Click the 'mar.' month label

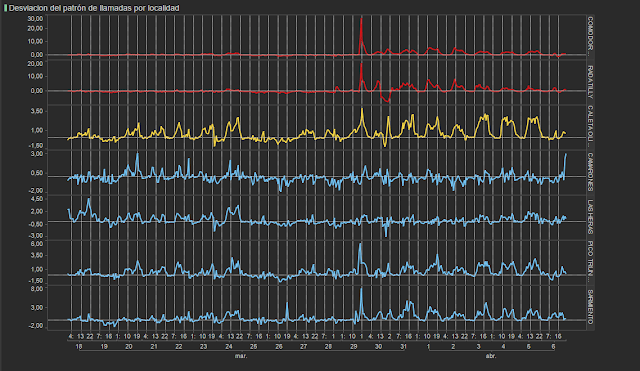241,356
